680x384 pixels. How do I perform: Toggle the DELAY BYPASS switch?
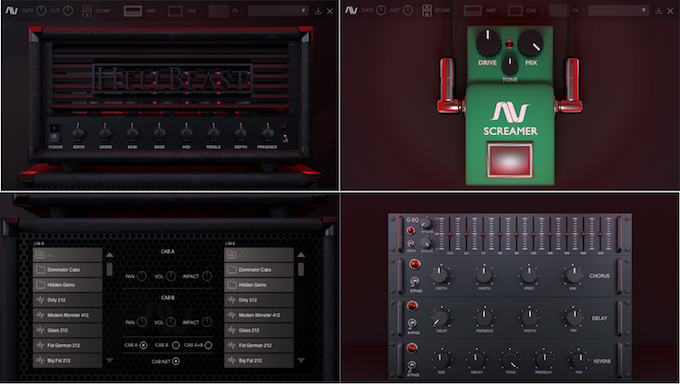[x=412, y=324]
